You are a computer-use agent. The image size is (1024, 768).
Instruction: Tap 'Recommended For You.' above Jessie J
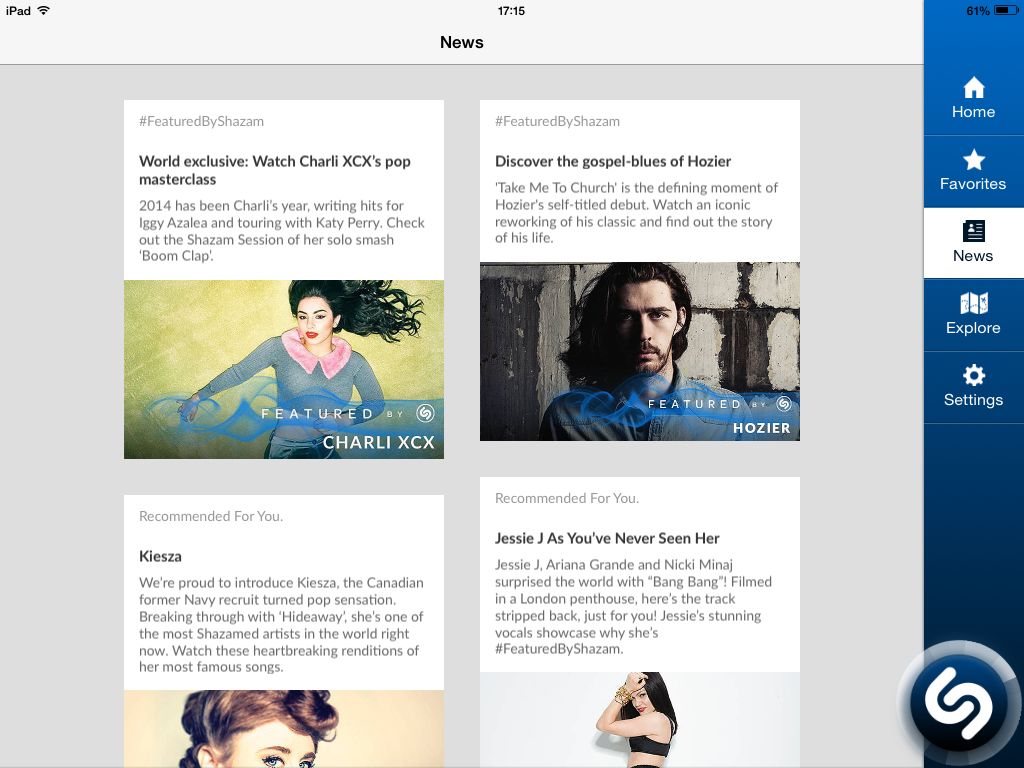pos(567,498)
